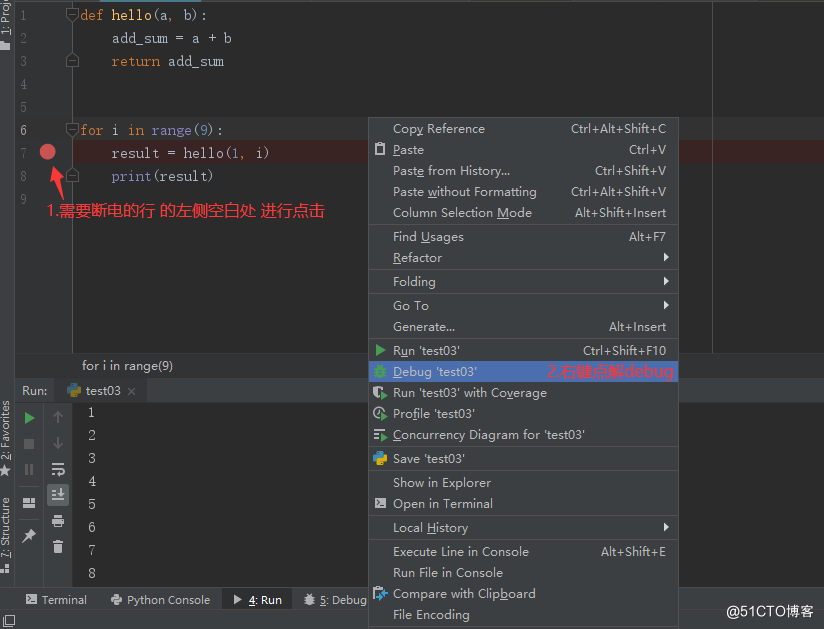824x629 pixels.
Task: Remove the red breakpoint on line 7
Action: point(47,152)
